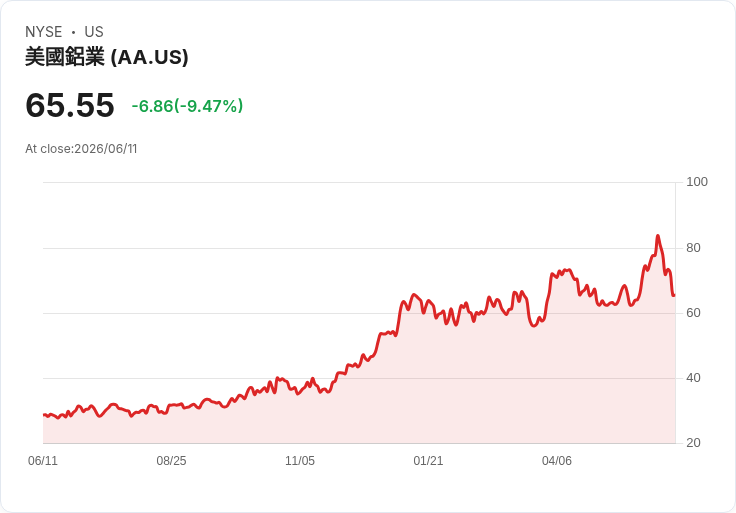
Task: Click the 06/11 date axis label
Action: (43, 460)
